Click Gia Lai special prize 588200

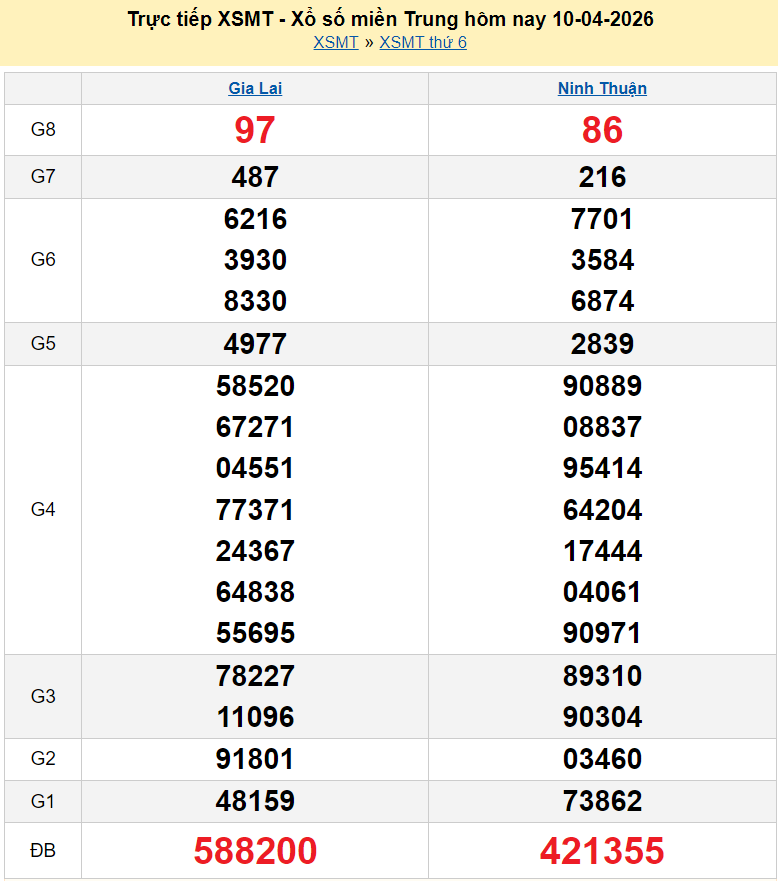[x=255, y=851]
